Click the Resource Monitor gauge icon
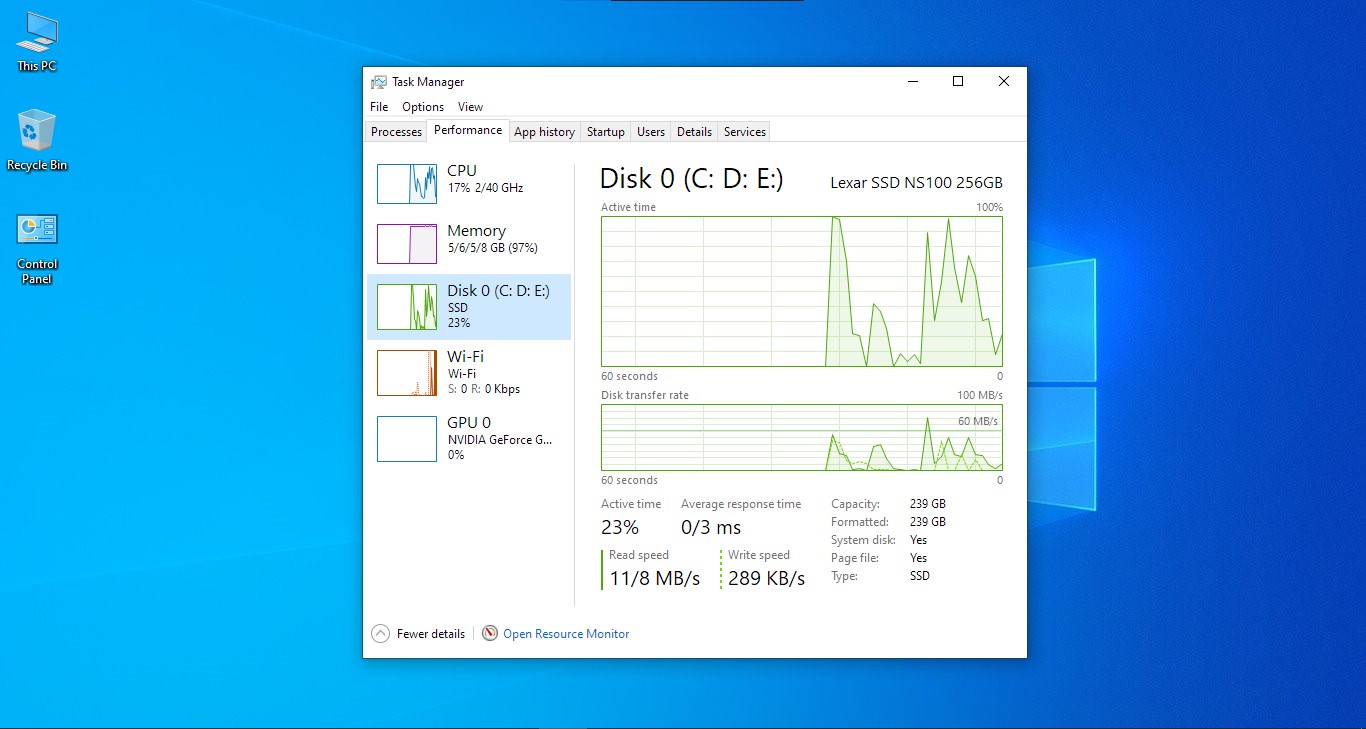1366x729 pixels. [490, 633]
